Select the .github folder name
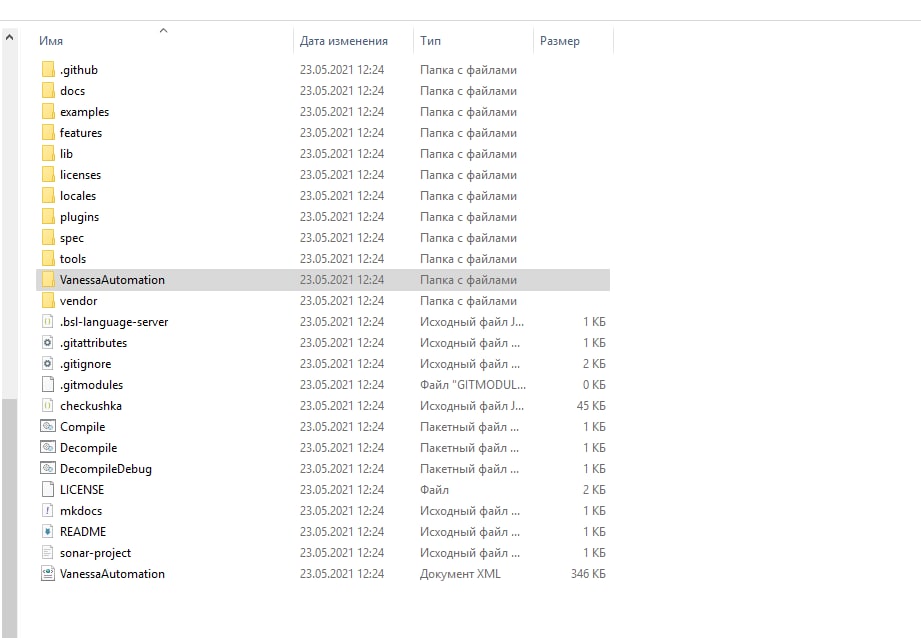Screen dimensions: 921x638 (x=79, y=70)
